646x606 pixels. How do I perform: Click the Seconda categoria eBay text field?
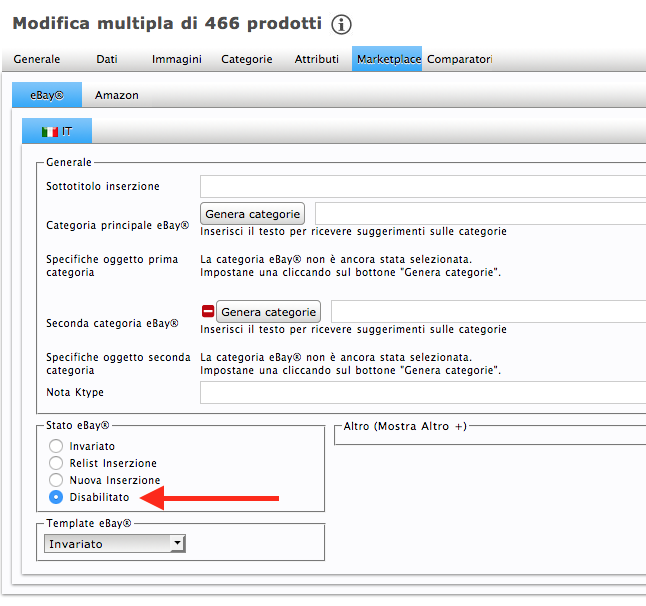(x=489, y=311)
